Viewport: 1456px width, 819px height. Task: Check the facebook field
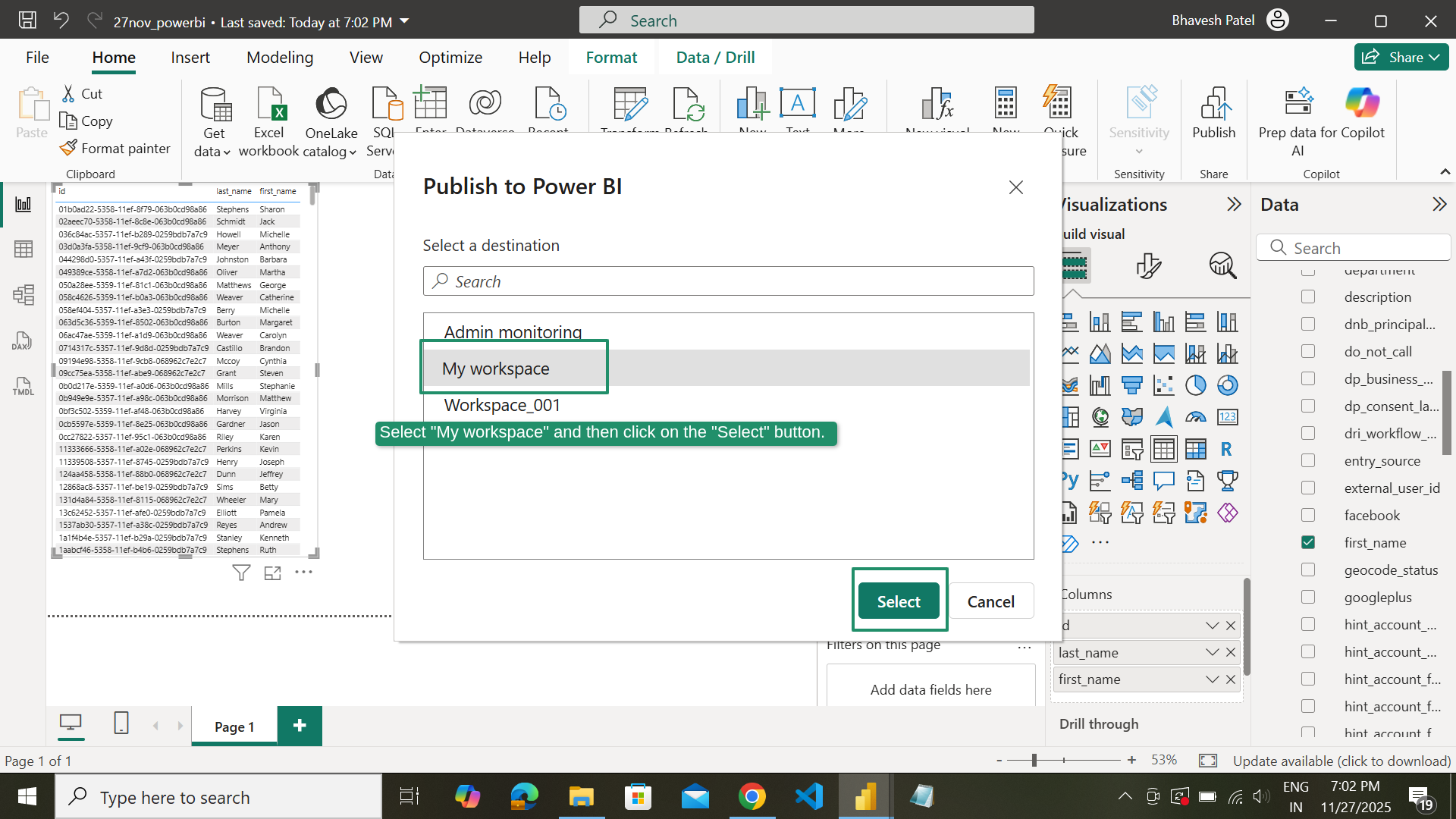tap(1308, 515)
